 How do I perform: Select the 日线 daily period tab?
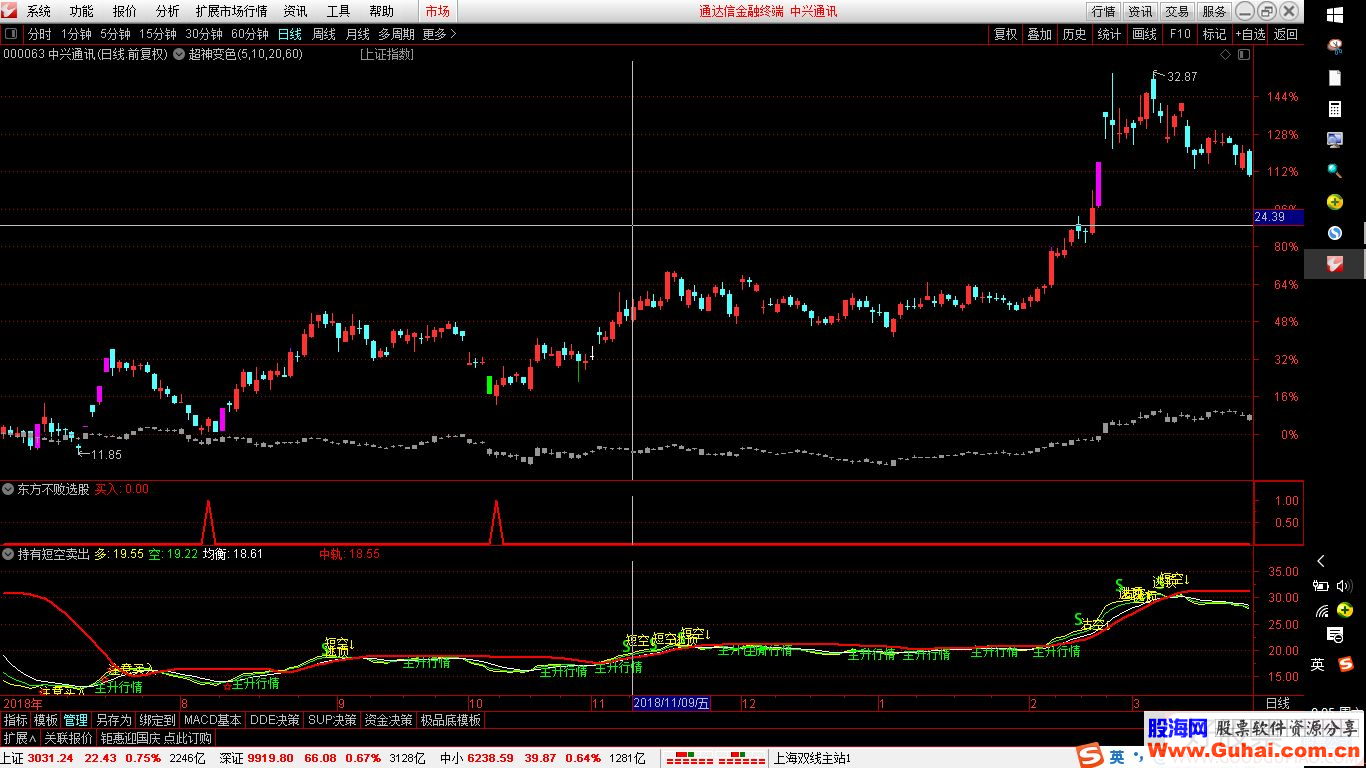[290, 33]
